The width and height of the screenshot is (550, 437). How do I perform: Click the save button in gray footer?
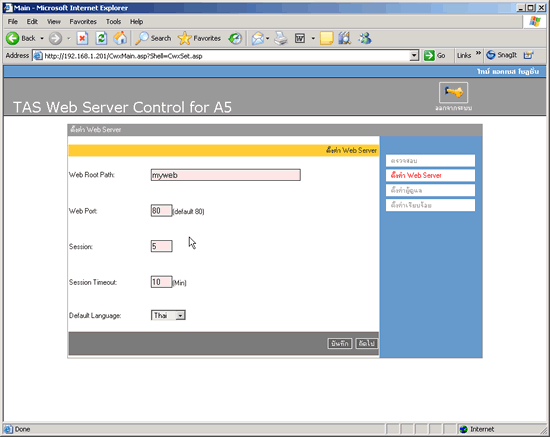(x=340, y=343)
